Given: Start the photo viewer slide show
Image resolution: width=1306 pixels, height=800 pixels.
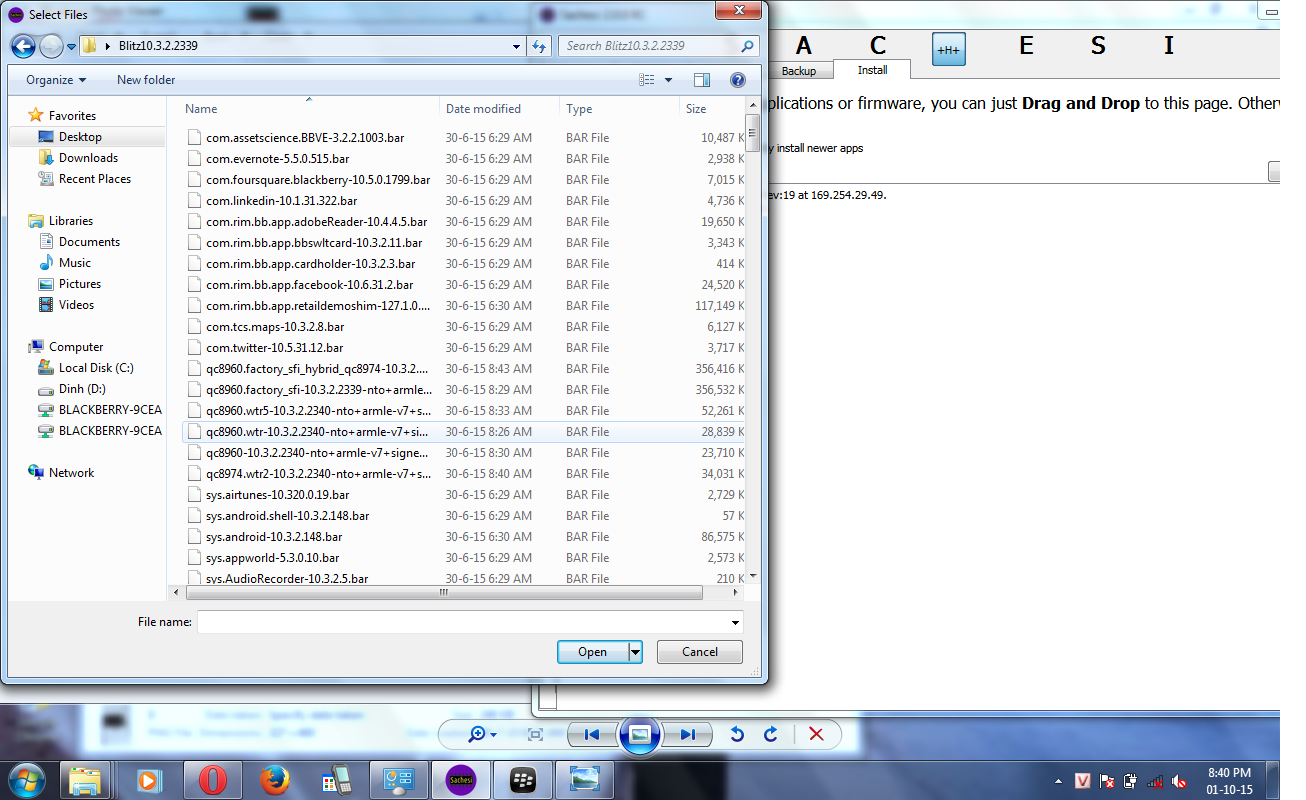Looking at the screenshot, I should coord(640,734).
